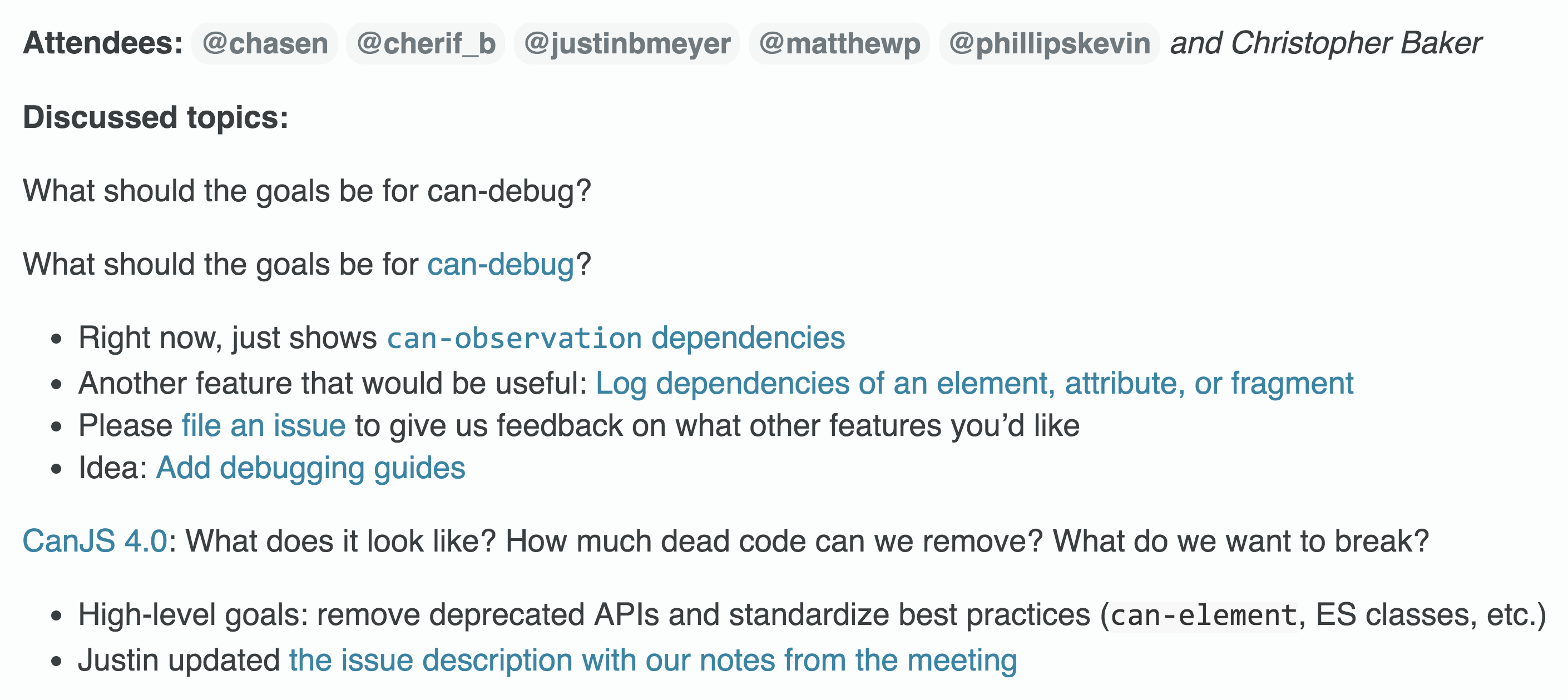Click the 'and Christopher Baker' italic text
The image size is (1568, 700).
point(1325,43)
